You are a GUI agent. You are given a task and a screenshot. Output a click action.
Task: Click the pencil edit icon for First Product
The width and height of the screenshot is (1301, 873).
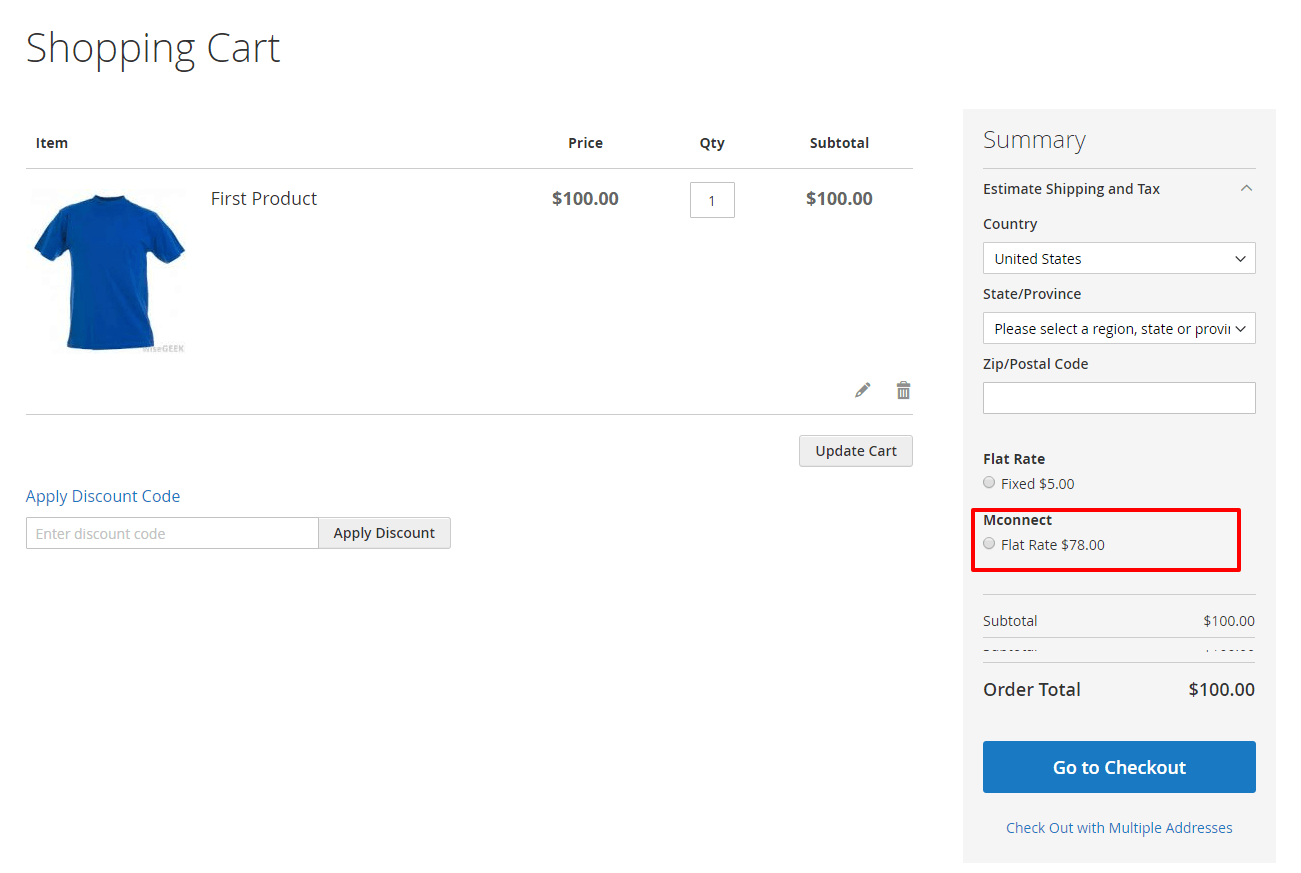pyautogui.click(x=862, y=390)
